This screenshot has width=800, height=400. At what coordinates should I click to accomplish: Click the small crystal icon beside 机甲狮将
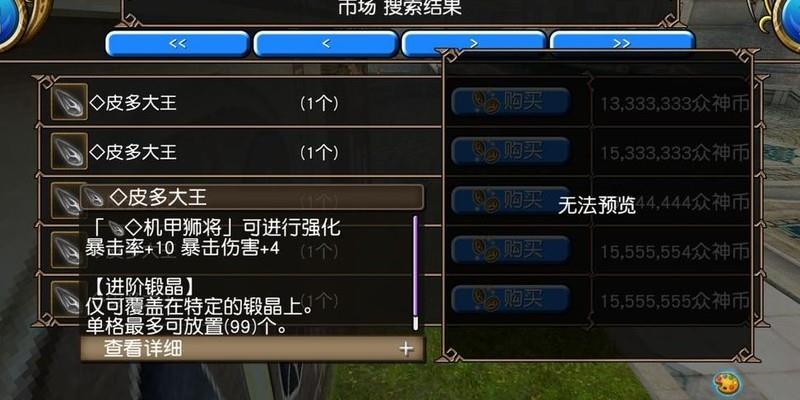[x=117, y=228]
